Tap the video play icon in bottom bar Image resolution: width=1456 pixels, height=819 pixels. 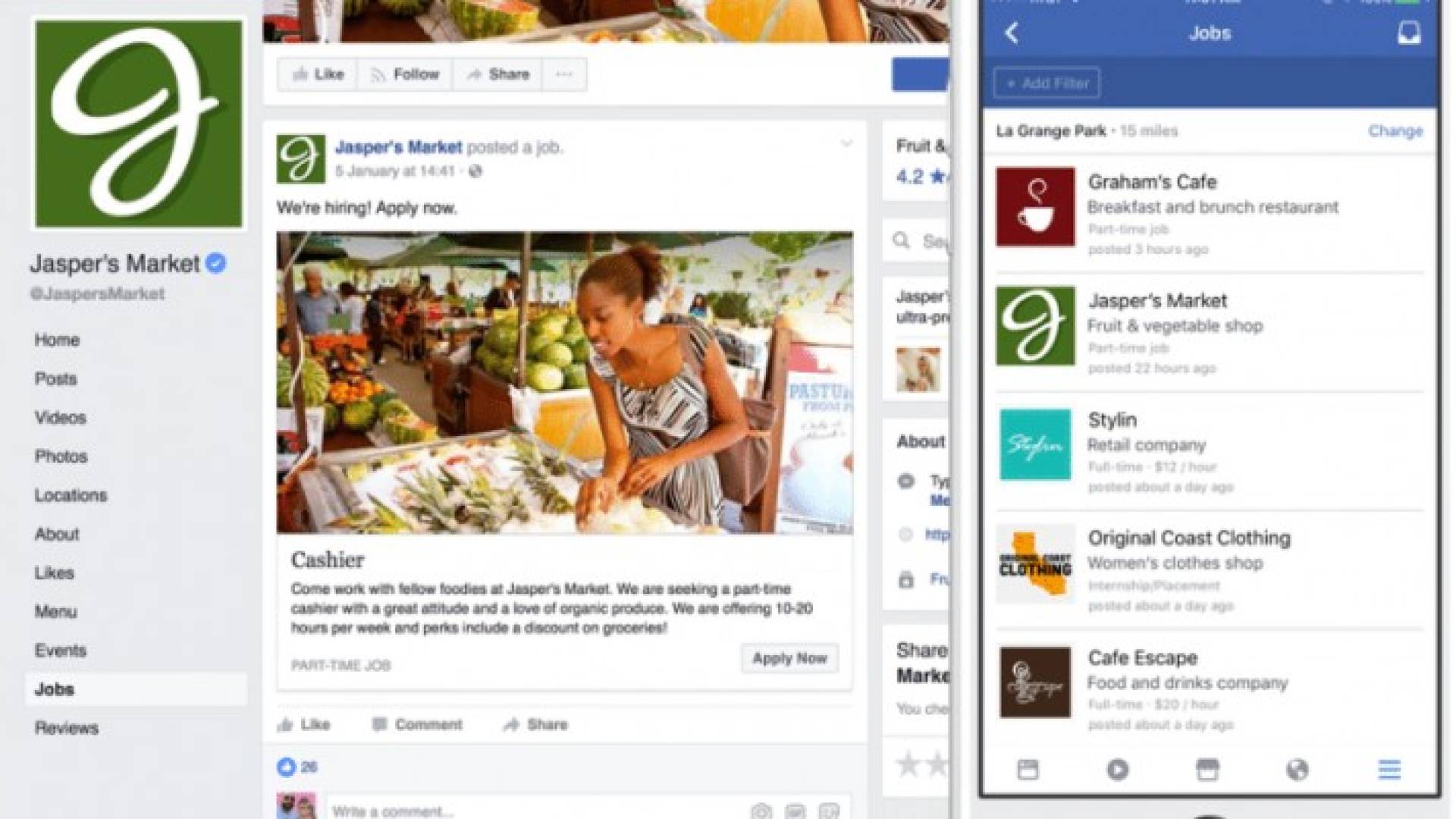pyautogui.click(x=1117, y=770)
